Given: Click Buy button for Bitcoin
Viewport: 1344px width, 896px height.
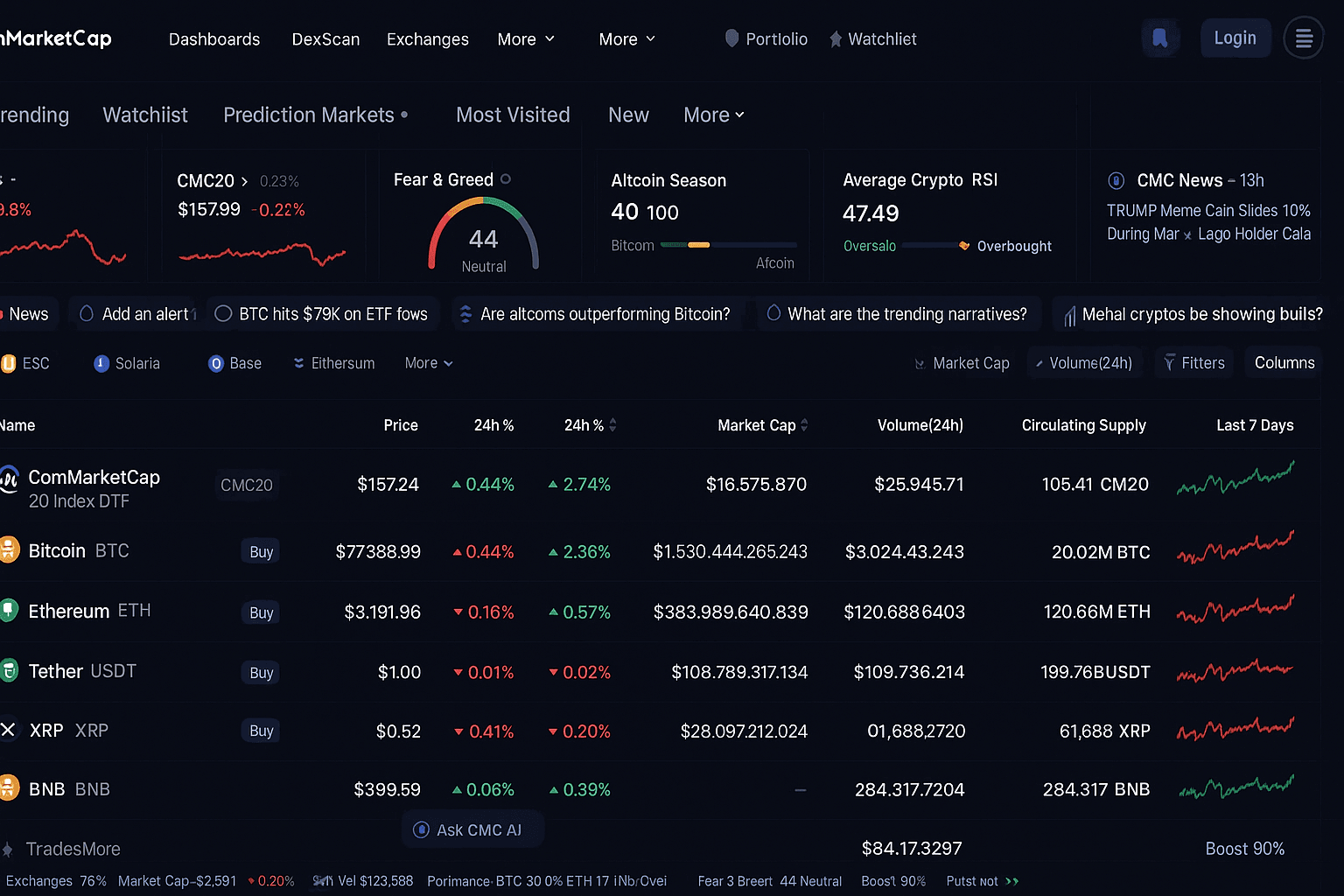Looking at the screenshot, I should 261,551.
